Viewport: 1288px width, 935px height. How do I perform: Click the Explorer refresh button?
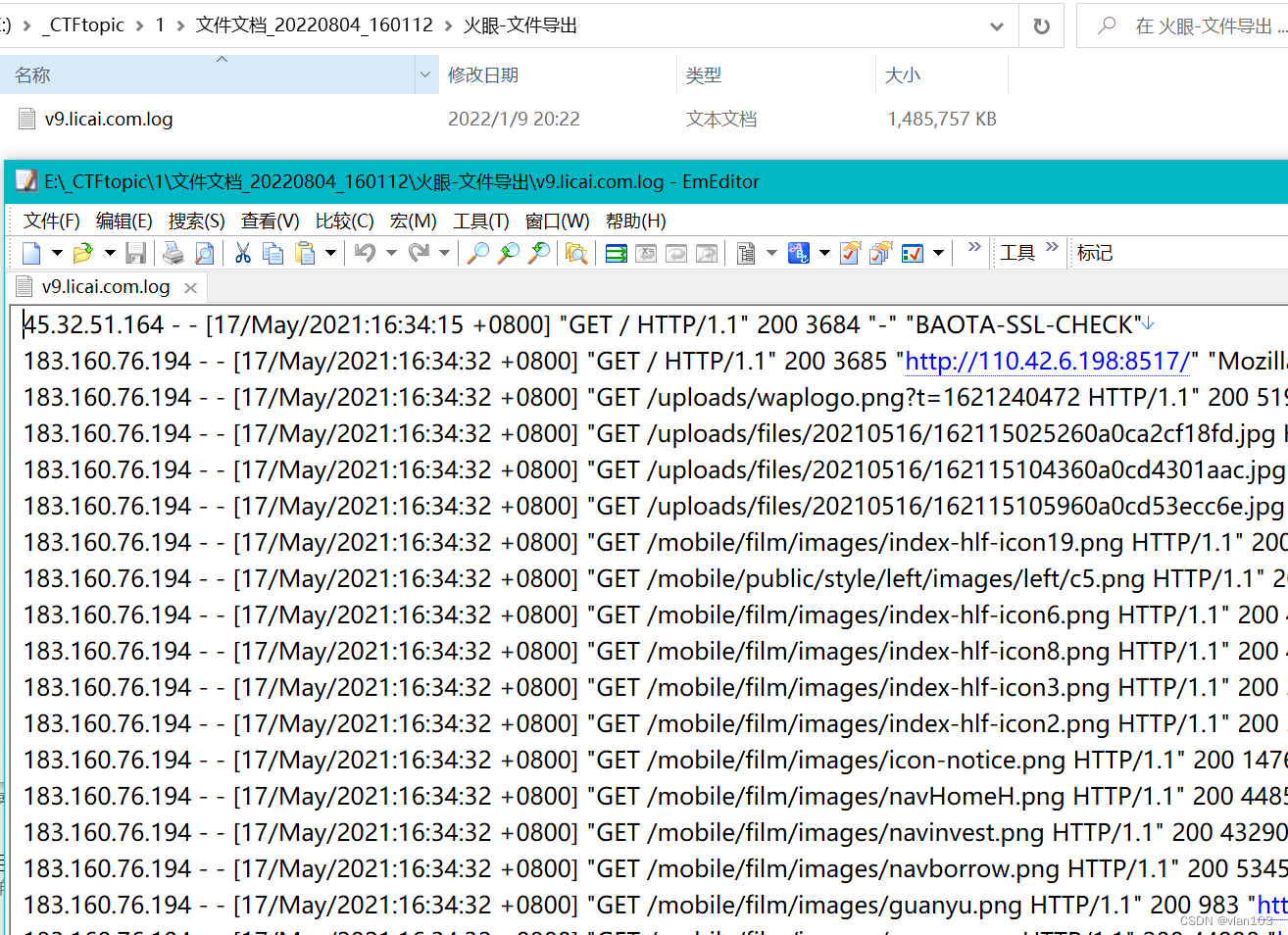coord(1042,26)
